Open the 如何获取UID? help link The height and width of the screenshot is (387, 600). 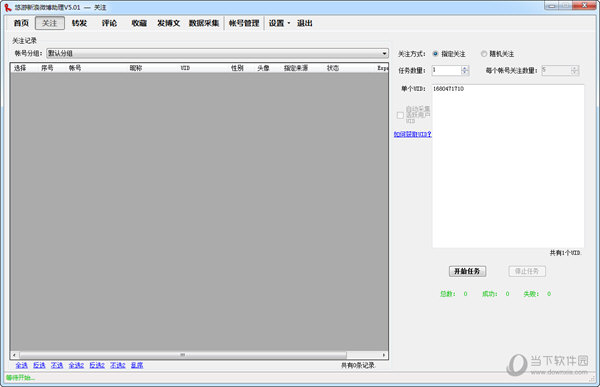(412, 134)
